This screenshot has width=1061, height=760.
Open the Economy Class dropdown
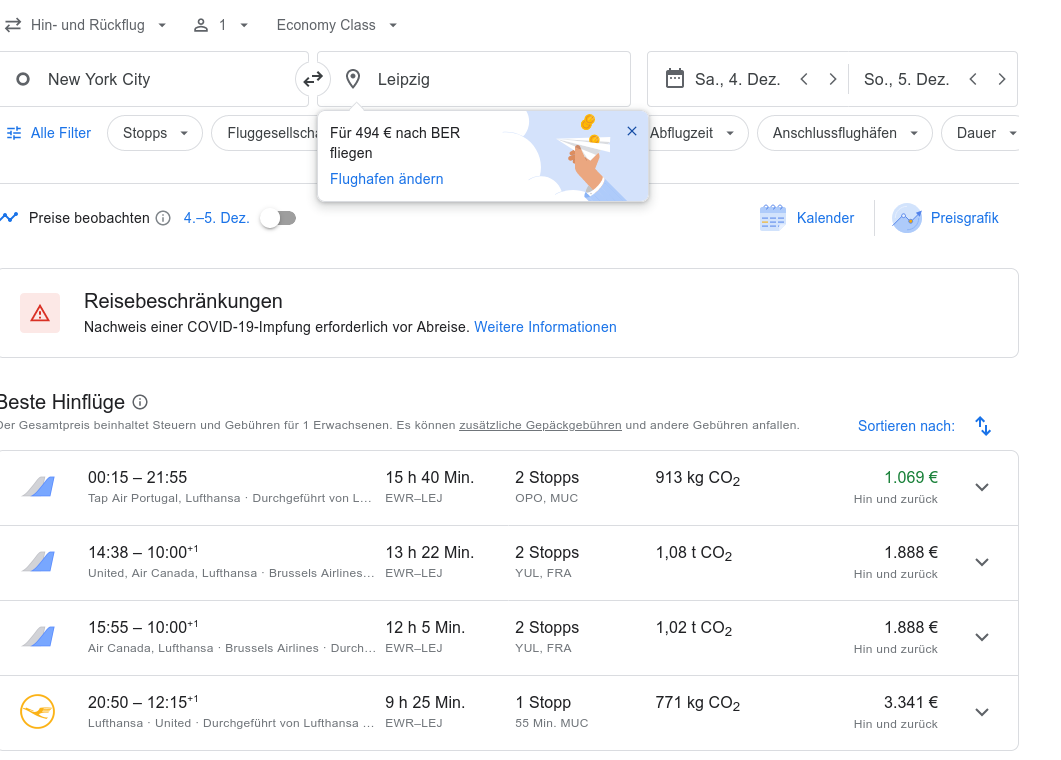click(336, 25)
